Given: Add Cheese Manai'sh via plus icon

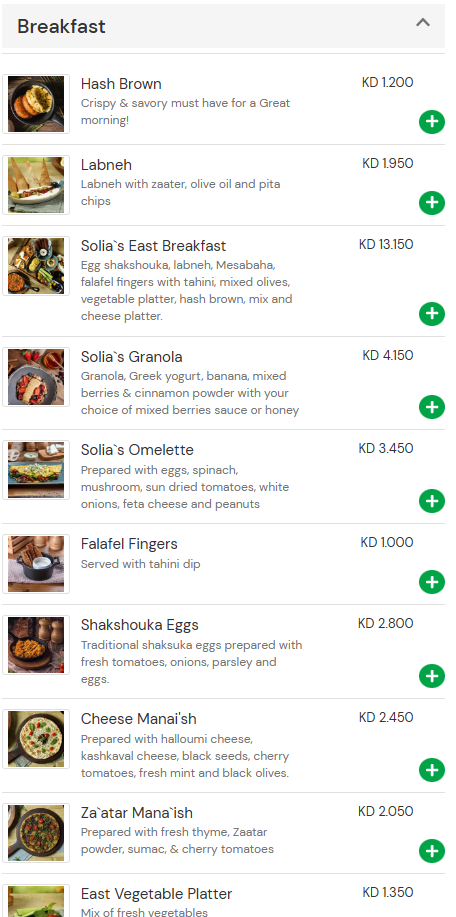Looking at the screenshot, I should click(x=431, y=770).
